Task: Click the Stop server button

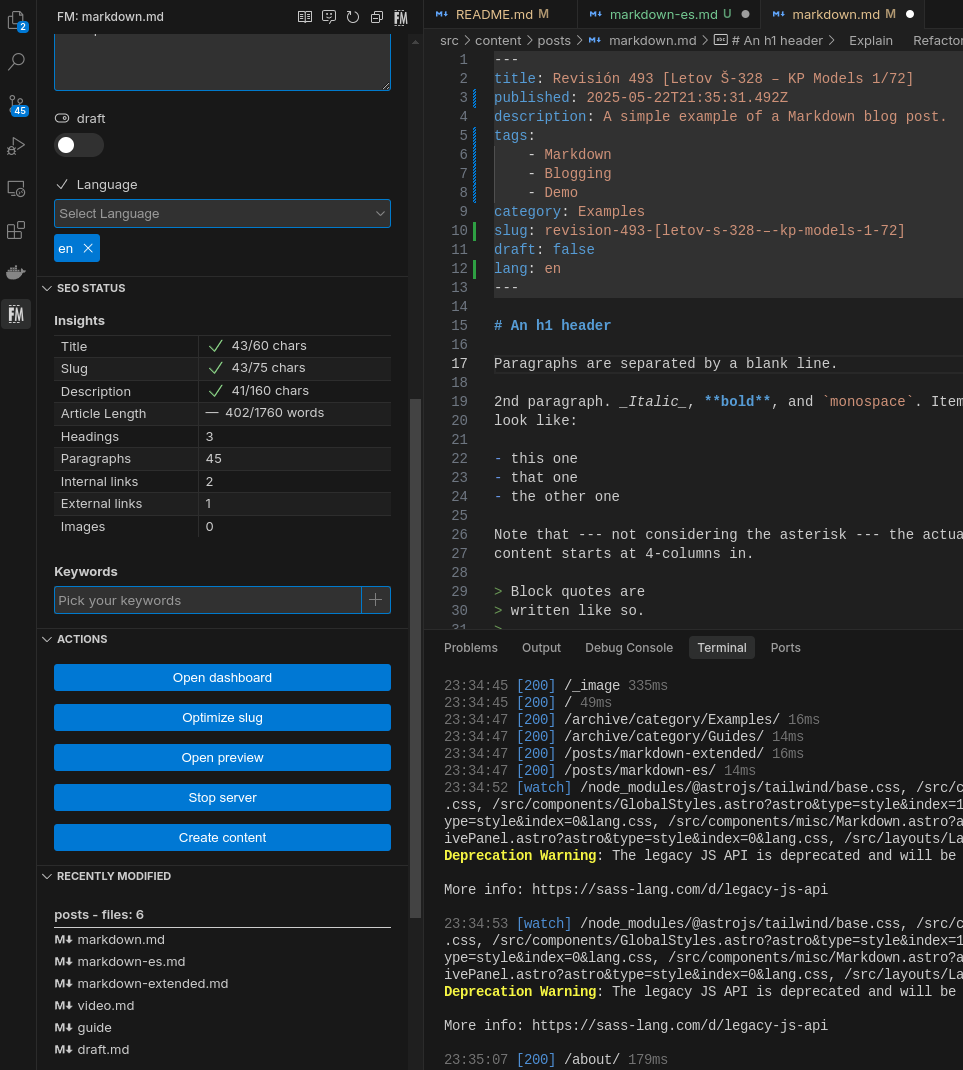Action: pos(222,797)
